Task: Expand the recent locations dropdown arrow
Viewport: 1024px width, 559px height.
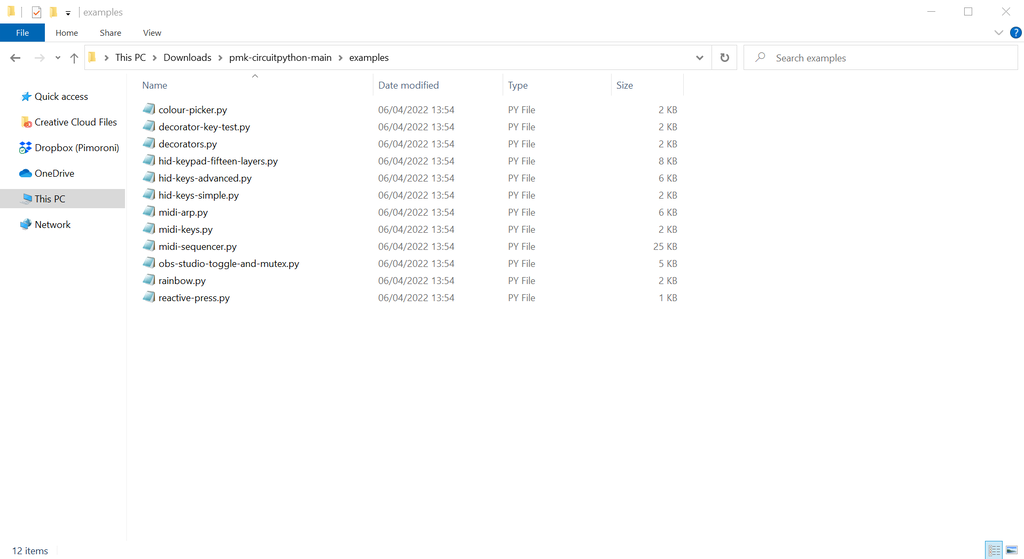Action: [x=58, y=58]
